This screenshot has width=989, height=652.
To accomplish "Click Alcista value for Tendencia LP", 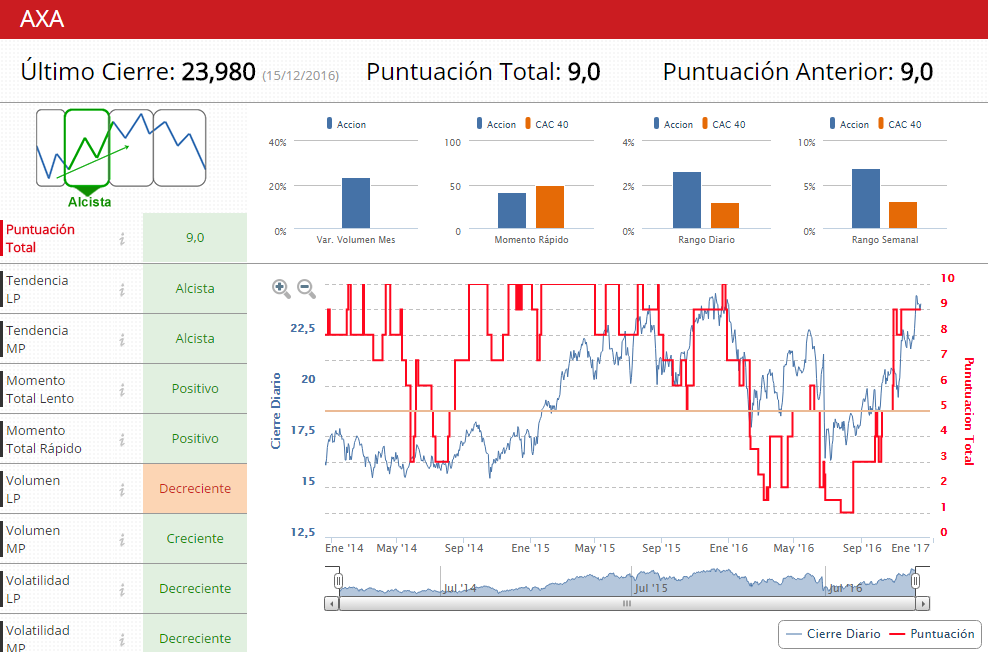I will (195, 289).
